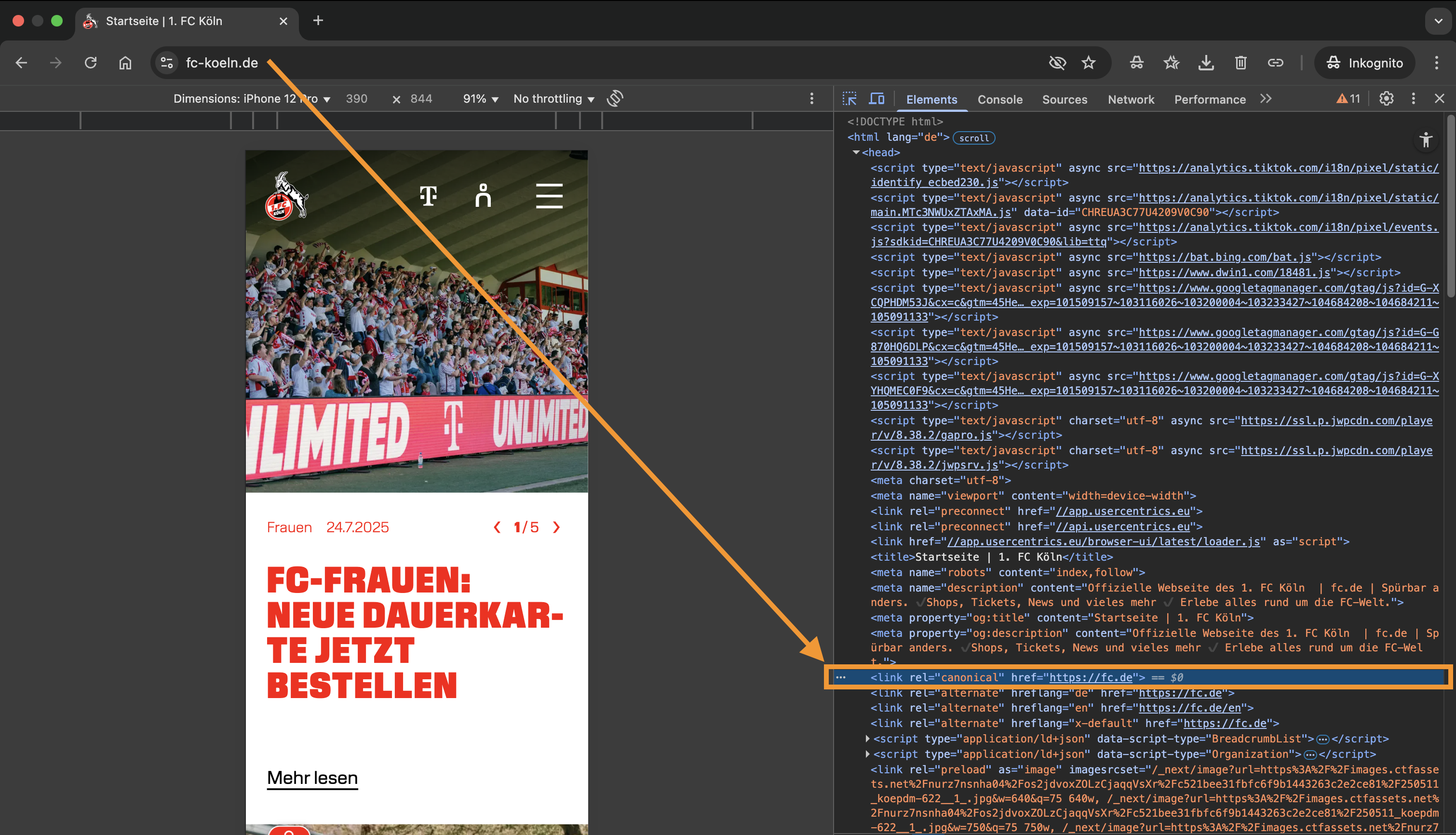Click the Mehr lesen link

coord(312,778)
